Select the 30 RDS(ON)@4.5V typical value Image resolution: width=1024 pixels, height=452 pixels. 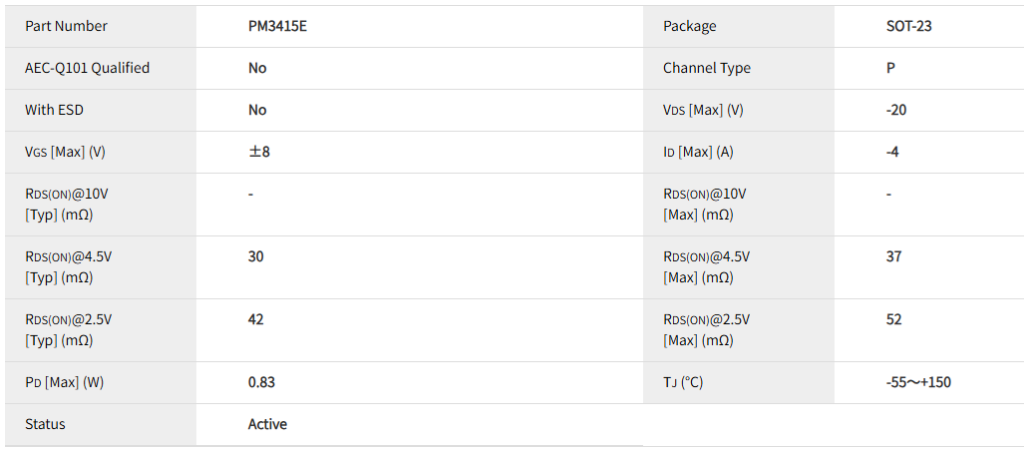256,257
